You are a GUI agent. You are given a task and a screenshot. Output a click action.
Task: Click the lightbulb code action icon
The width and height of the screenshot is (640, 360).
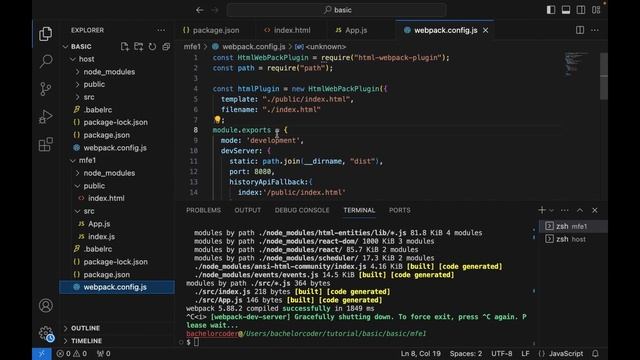pos(217,120)
